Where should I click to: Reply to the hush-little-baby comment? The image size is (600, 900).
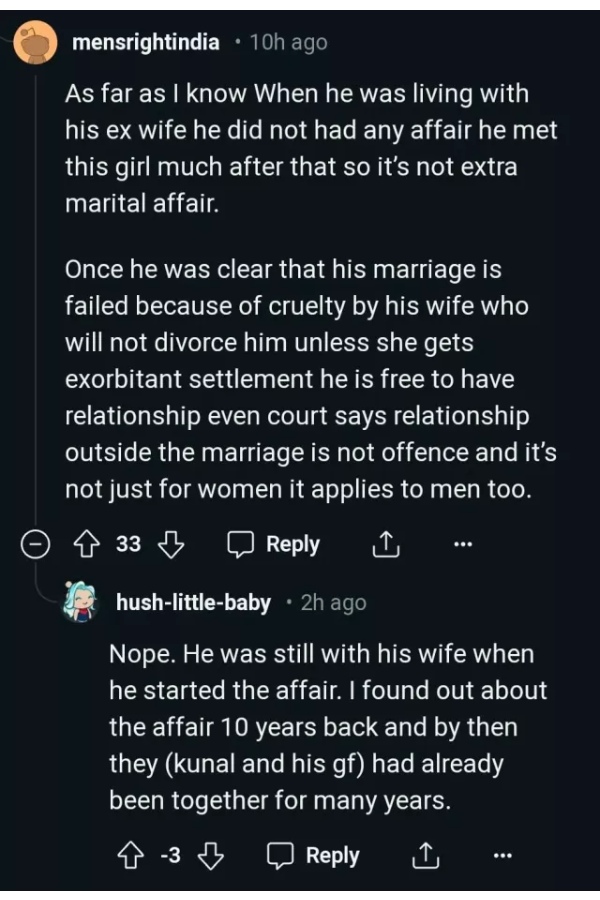315,856
